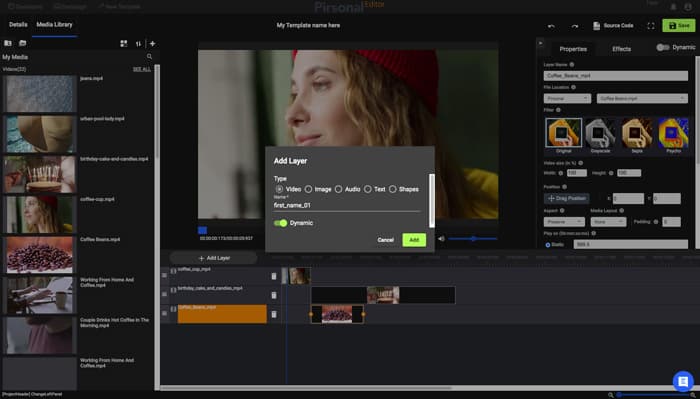Open the Properties tab
The height and width of the screenshot is (399, 700).
click(x=573, y=49)
